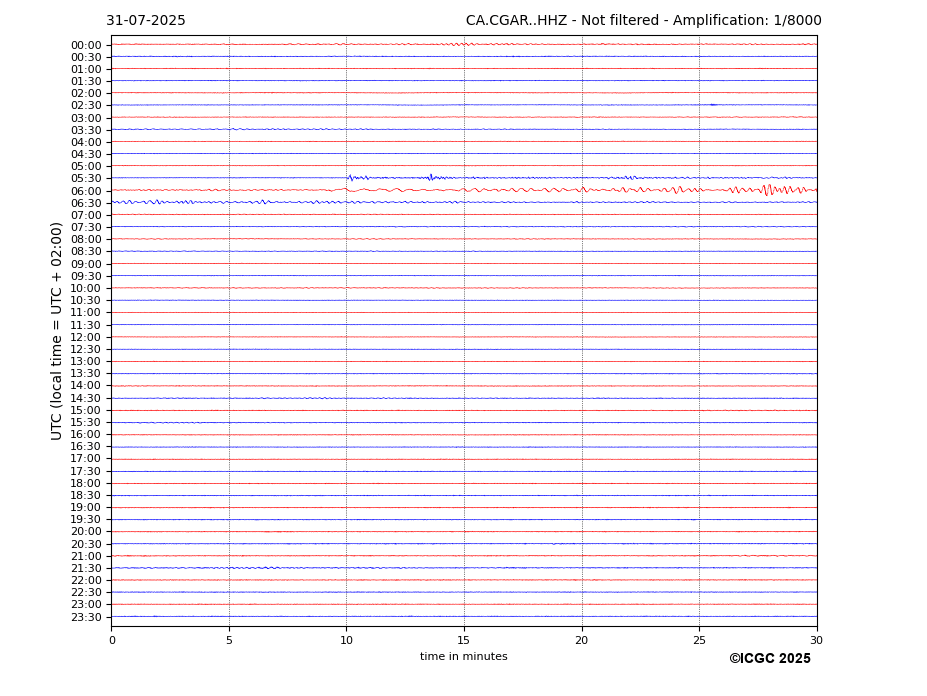
Task: Click the 06:30 time row label
Action: click(x=86, y=203)
